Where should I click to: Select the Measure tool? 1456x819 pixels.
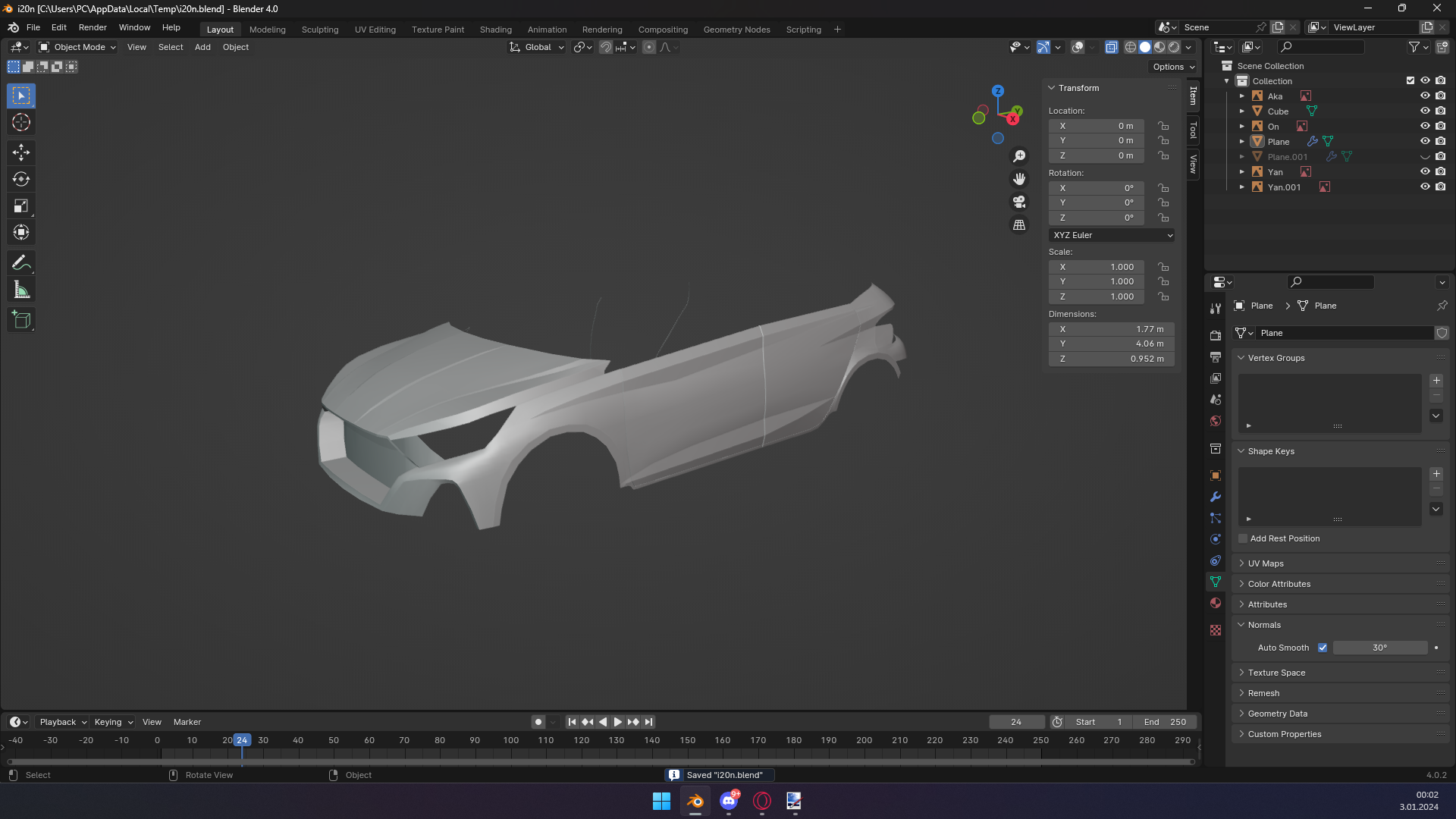[x=21, y=290]
